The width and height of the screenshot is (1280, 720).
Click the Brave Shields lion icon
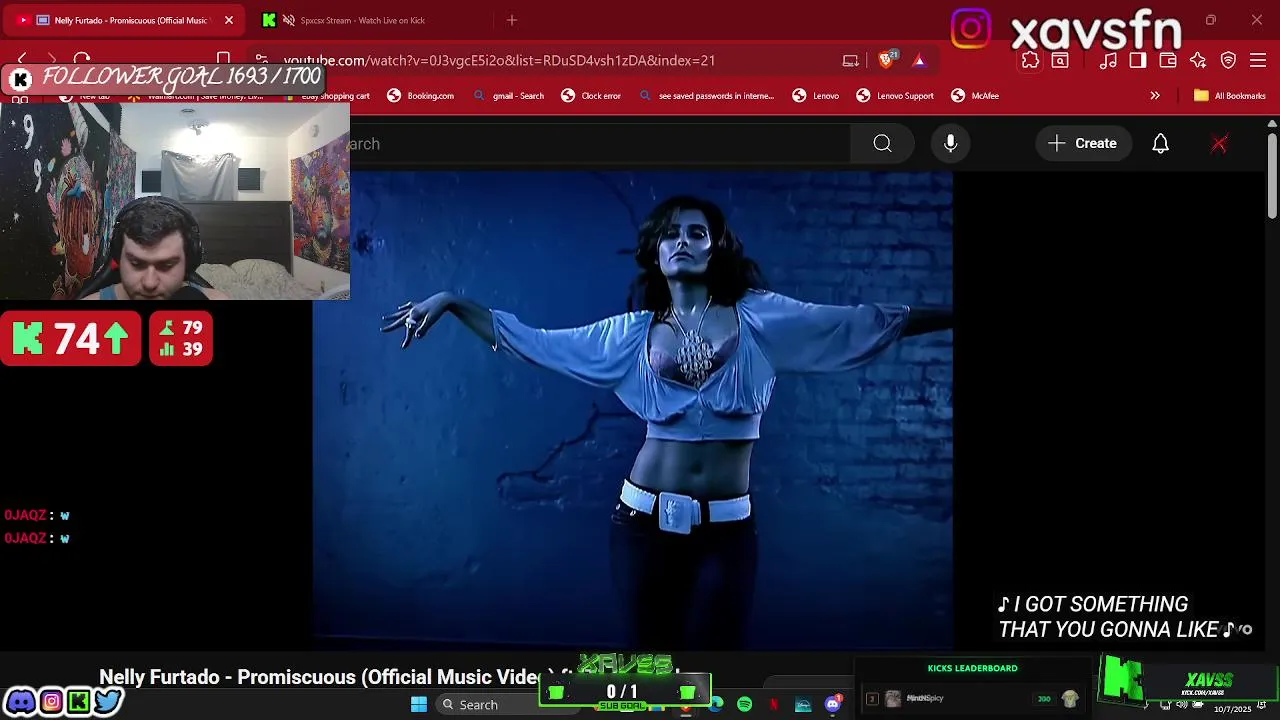886,60
